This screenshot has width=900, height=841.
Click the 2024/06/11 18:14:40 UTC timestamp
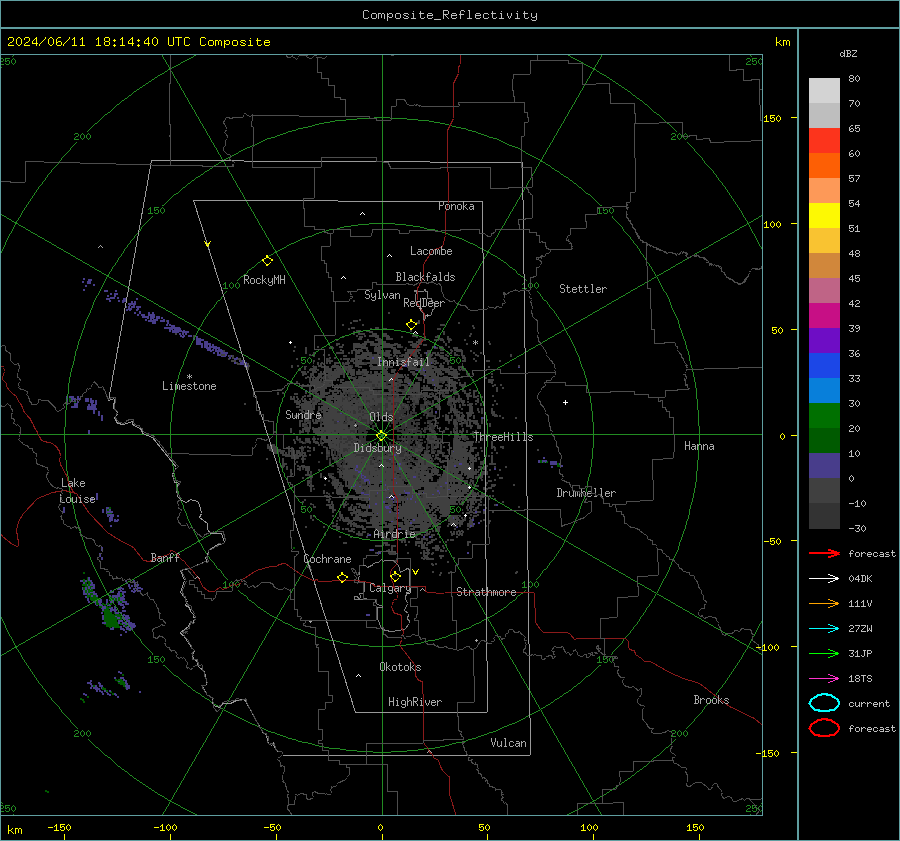click(x=99, y=42)
